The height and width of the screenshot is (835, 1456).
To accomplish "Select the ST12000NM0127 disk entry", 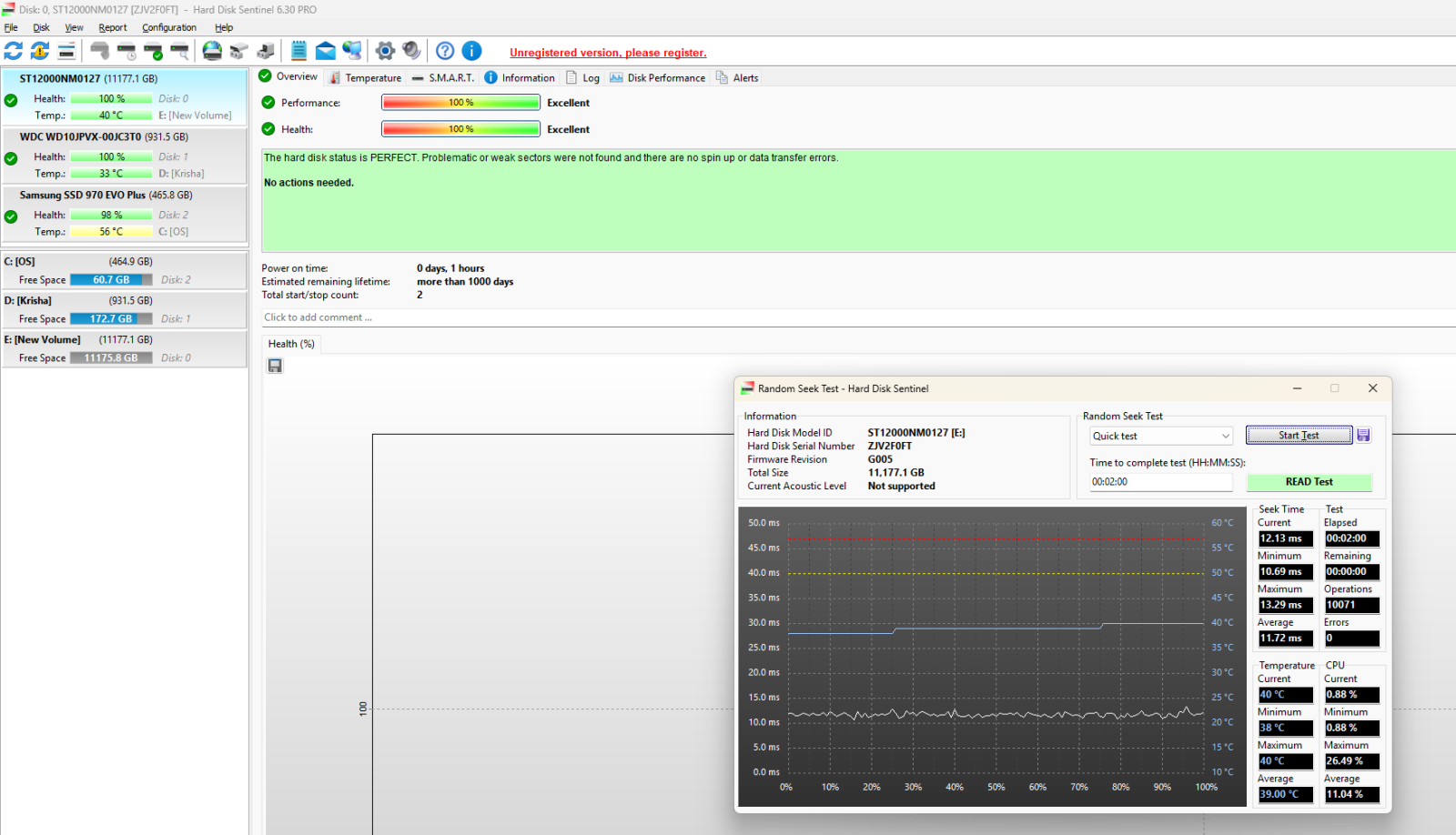I will tap(125, 96).
